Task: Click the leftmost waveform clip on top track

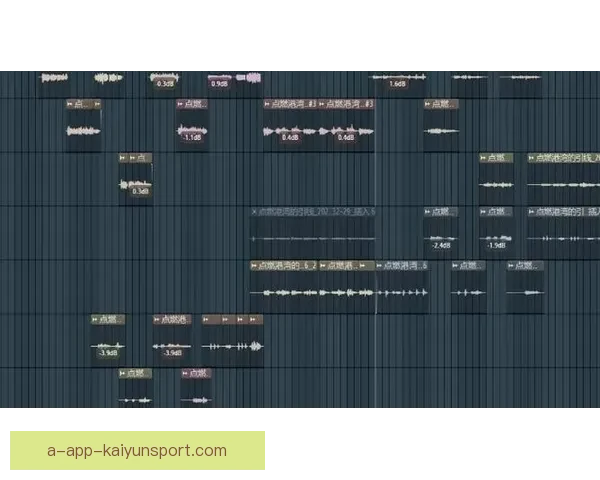Action: pyautogui.click(x=54, y=77)
